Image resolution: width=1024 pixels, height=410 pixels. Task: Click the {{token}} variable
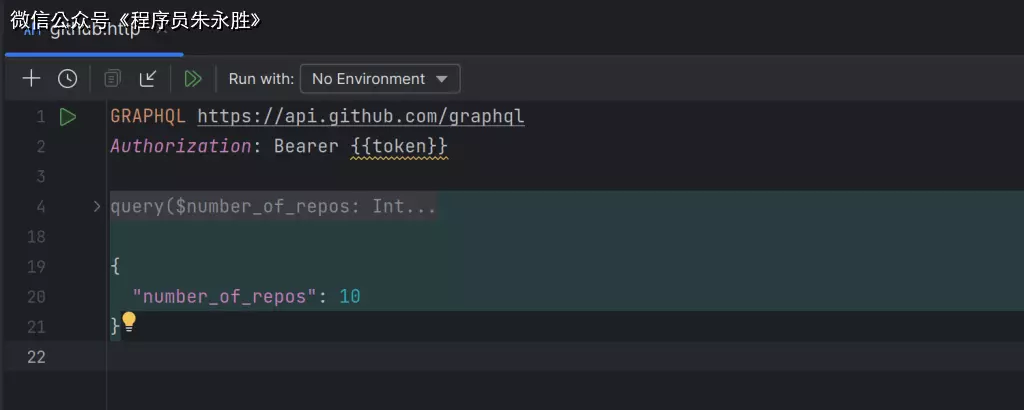[x=399, y=147]
